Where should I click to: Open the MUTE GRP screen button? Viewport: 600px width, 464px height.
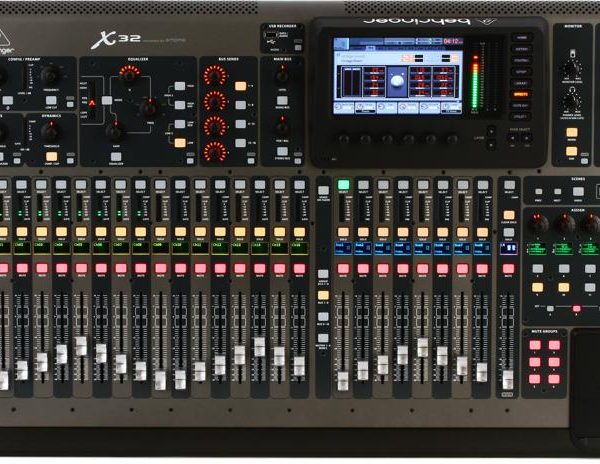pos(520,105)
